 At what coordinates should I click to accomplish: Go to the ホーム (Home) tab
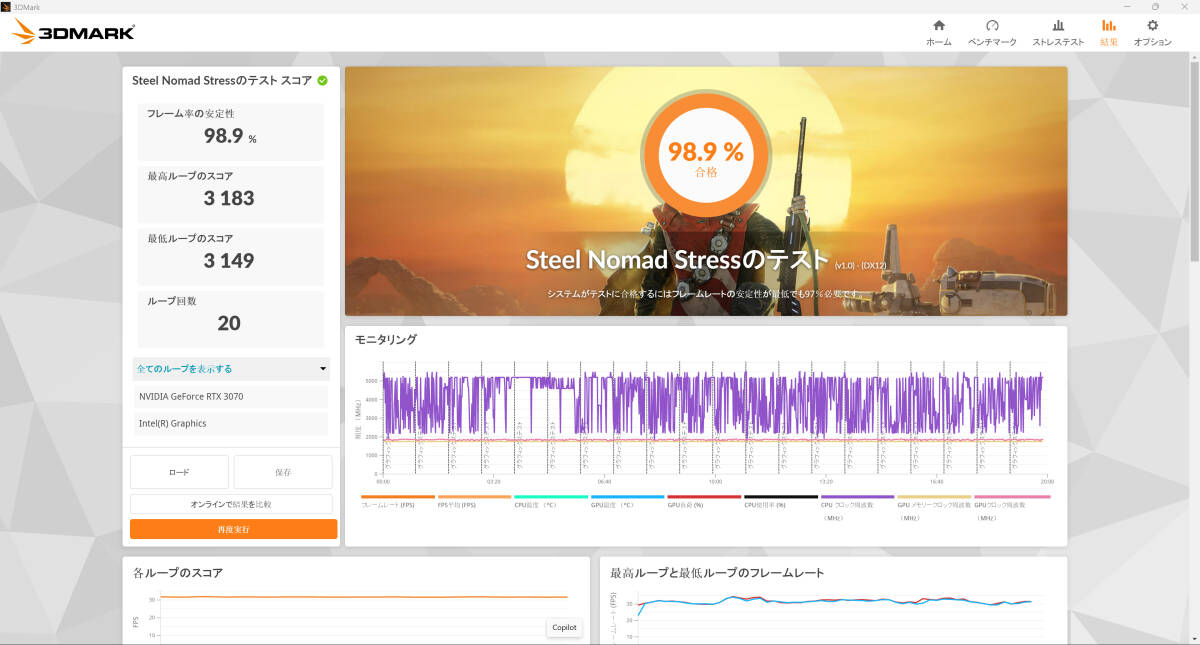pos(938,33)
